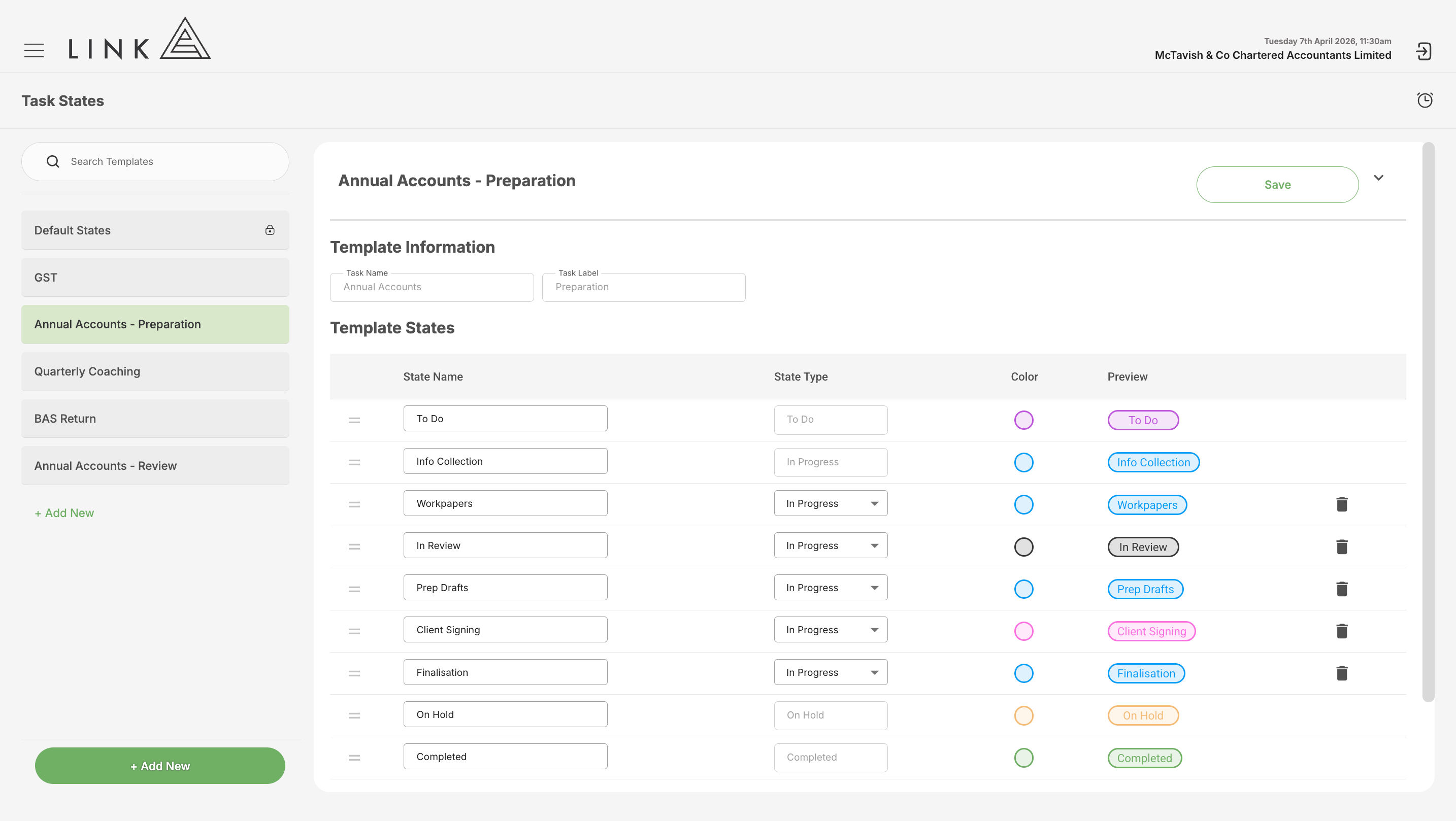1456x821 pixels.
Task: Click the State Type column header
Action: 801,377
